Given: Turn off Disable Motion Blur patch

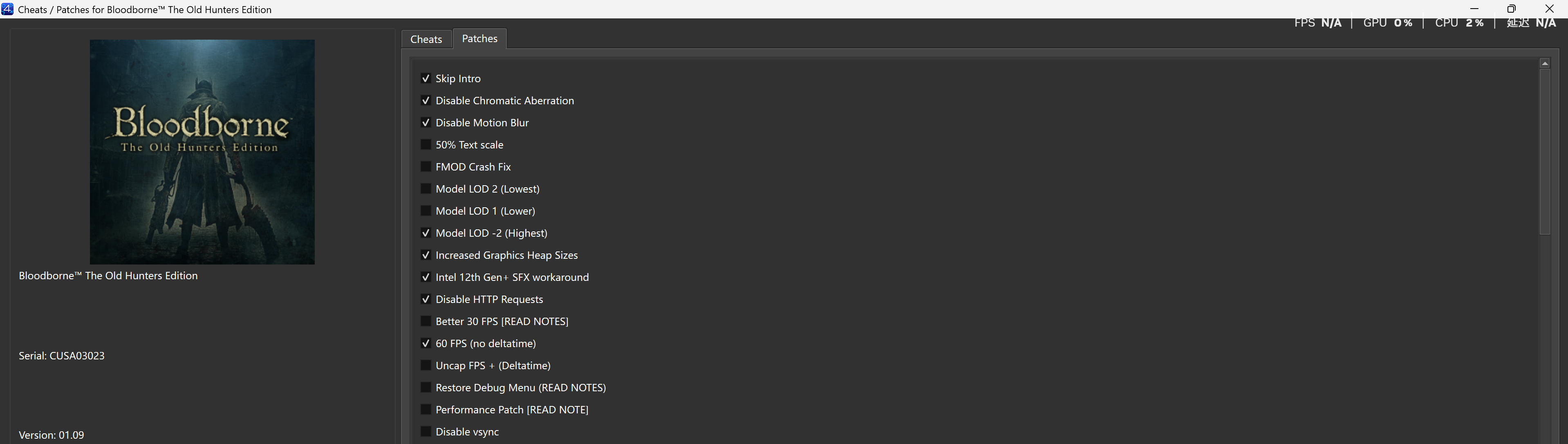Looking at the screenshot, I should click(426, 122).
